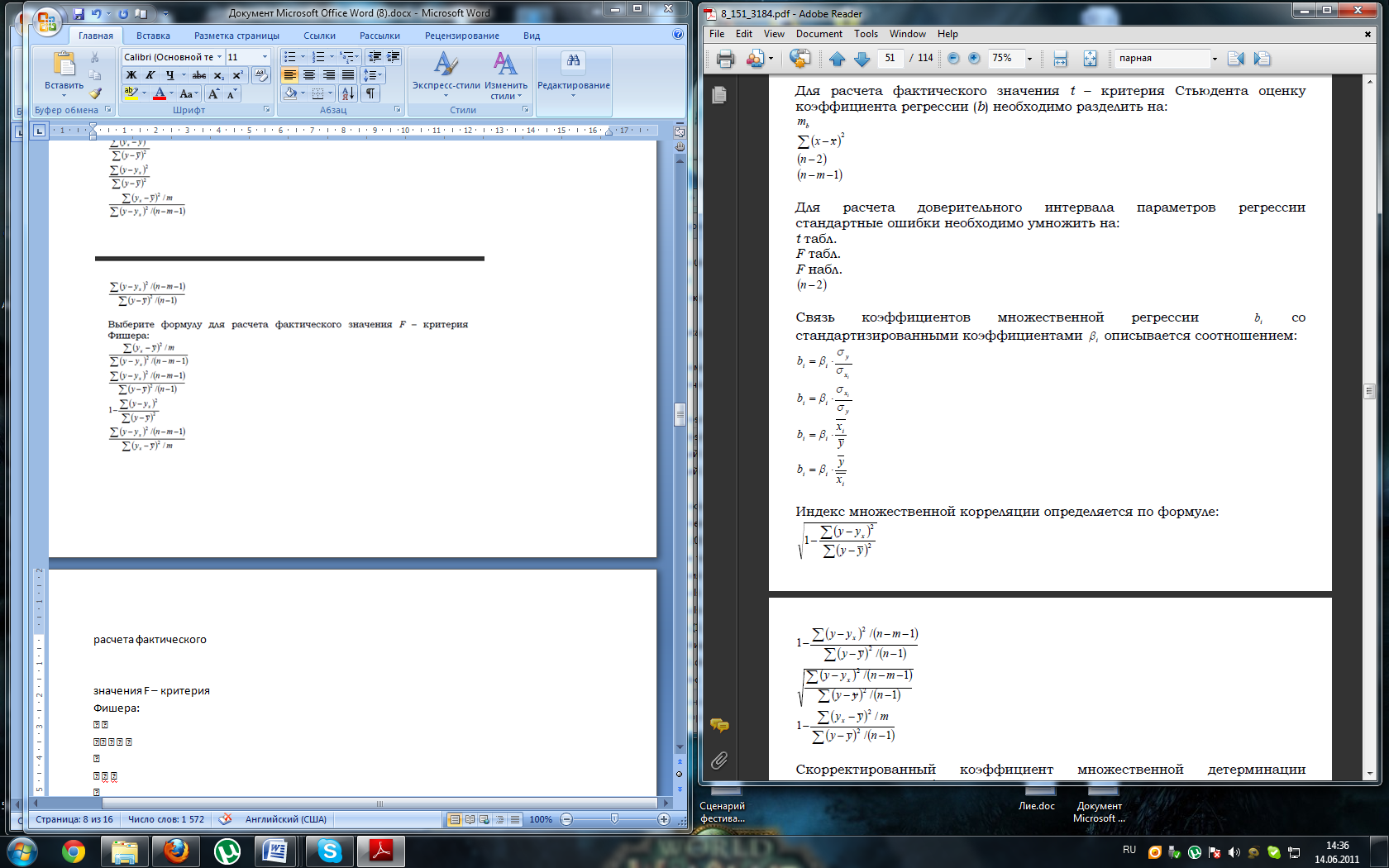Image resolution: width=1389 pixels, height=868 pixels.
Task: Open the Вставка ribbon tab
Action: click(x=153, y=36)
